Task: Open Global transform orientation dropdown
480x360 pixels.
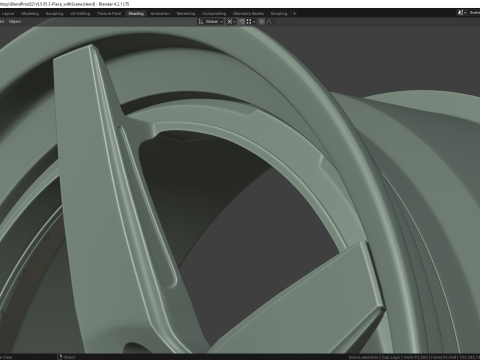Action: (211, 22)
